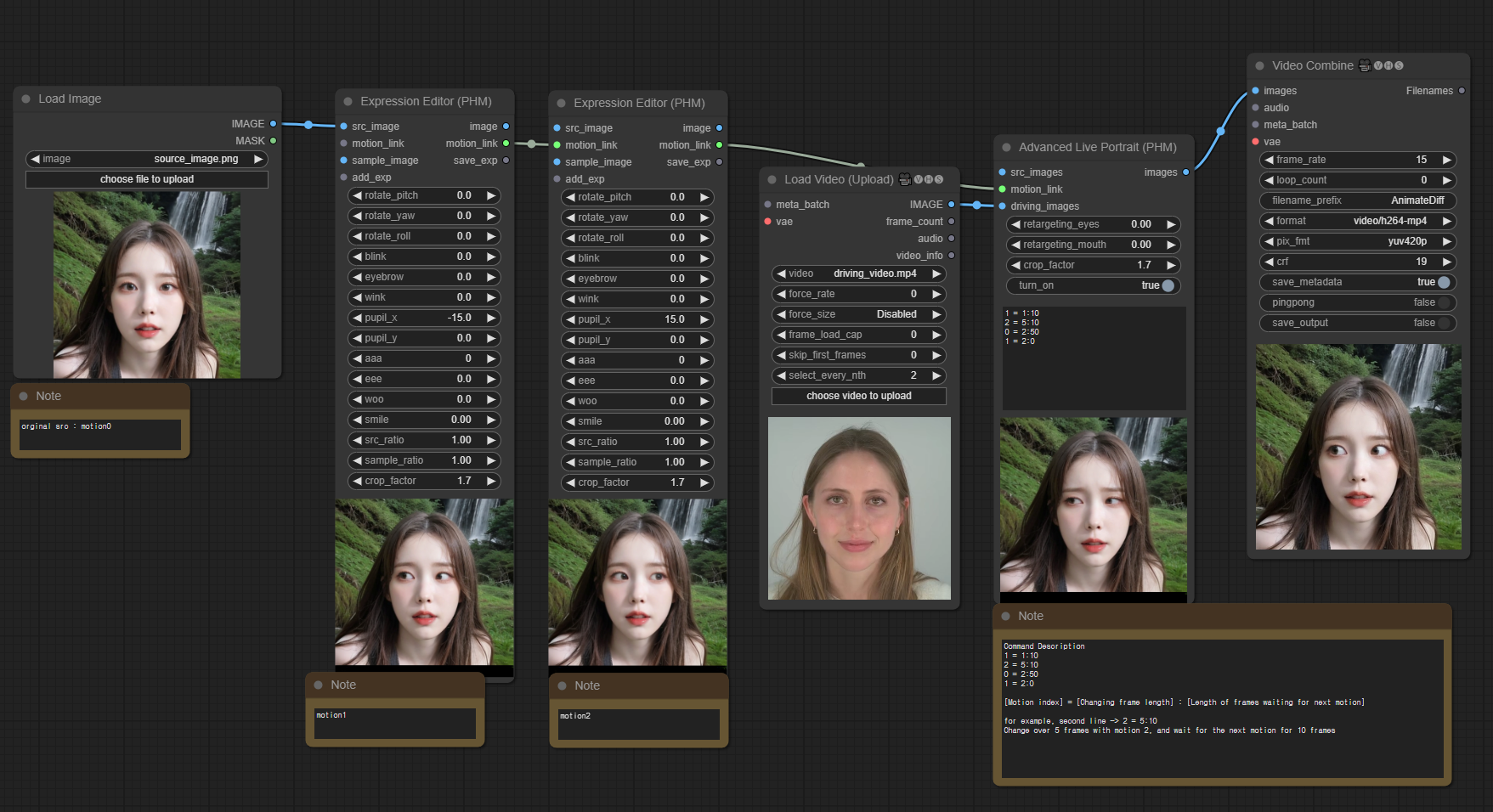Collapse the Video Combine node via its title dot
Screen dimensions: 1493x812
[x=1259, y=66]
